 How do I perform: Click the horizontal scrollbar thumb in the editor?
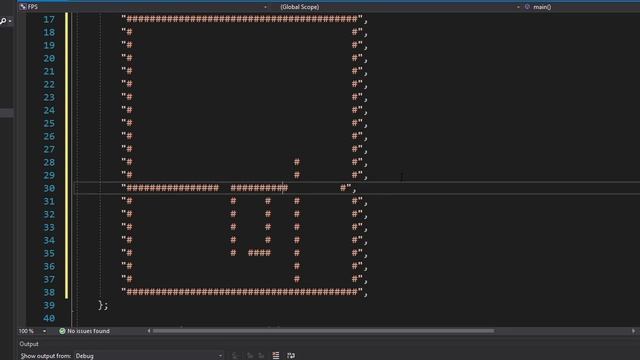tap(323, 331)
